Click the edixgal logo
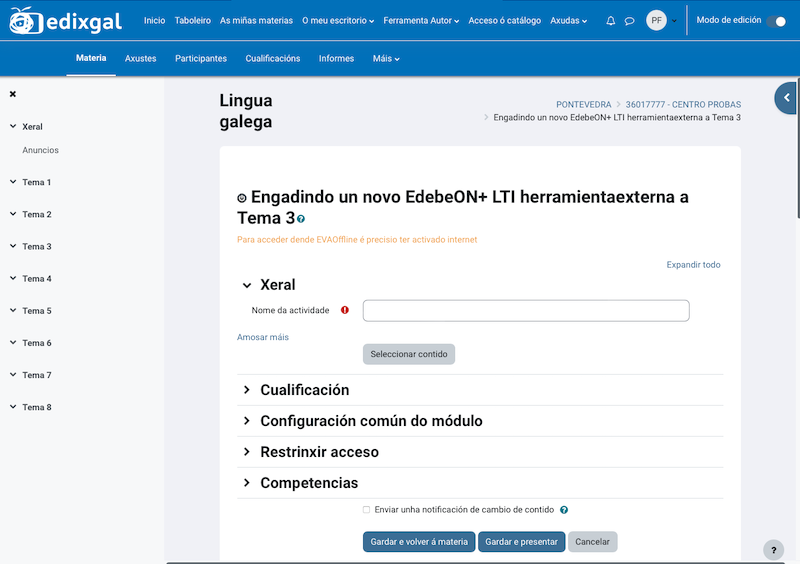The height and width of the screenshot is (564, 800). point(67,21)
